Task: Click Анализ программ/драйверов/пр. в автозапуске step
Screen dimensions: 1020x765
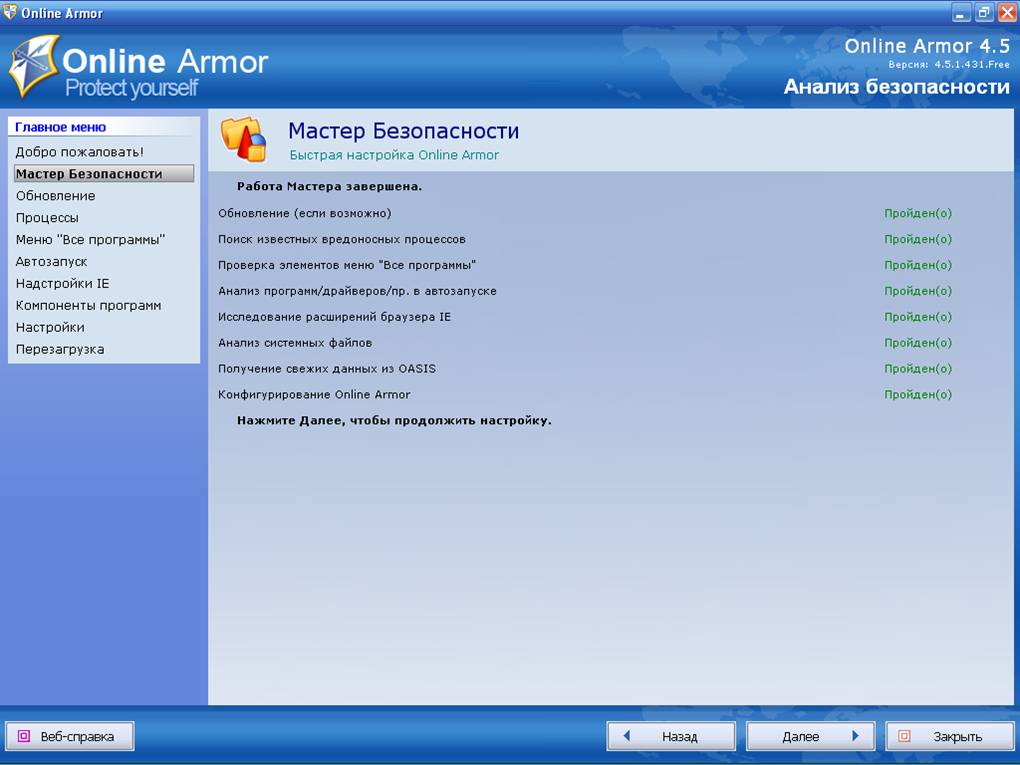Action: (x=357, y=291)
